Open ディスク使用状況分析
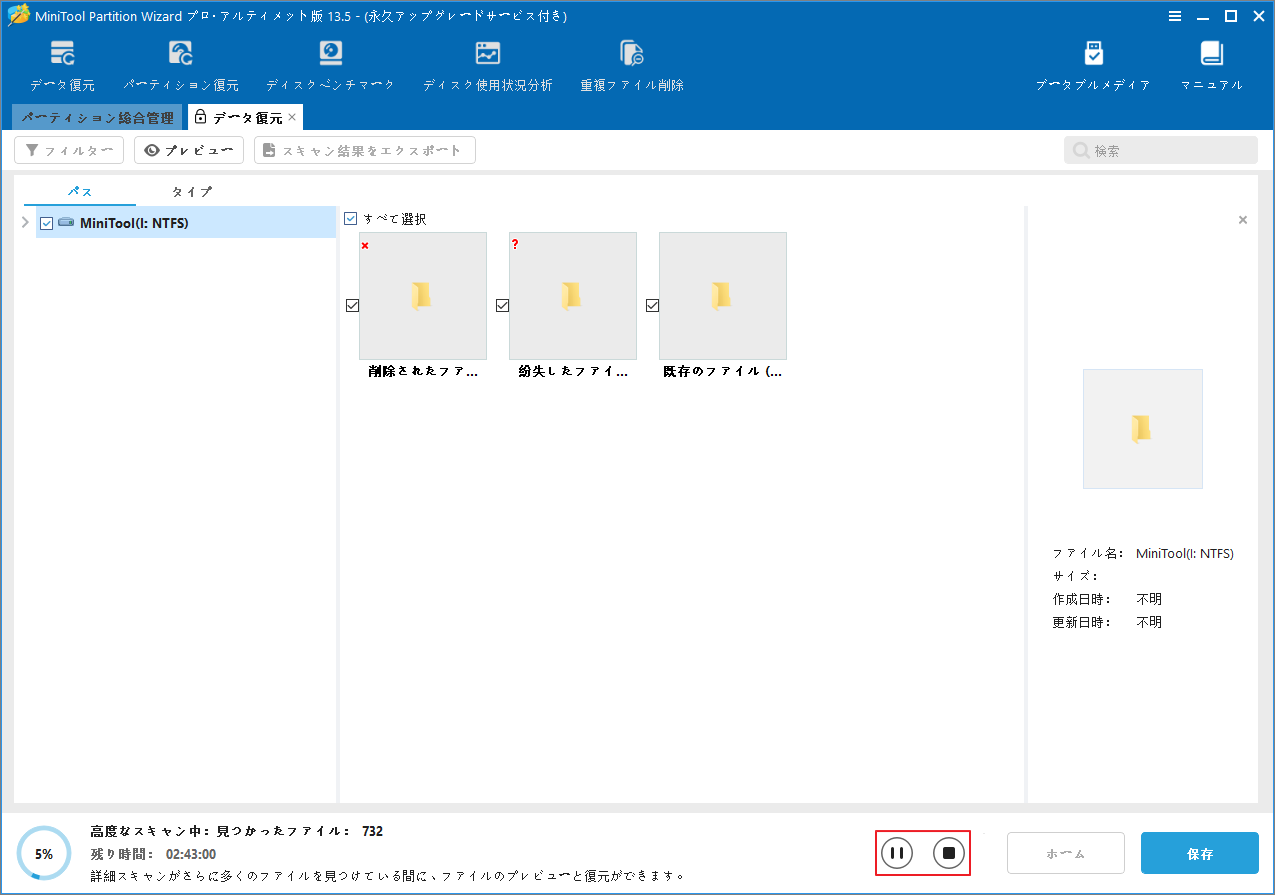 coord(488,63)
